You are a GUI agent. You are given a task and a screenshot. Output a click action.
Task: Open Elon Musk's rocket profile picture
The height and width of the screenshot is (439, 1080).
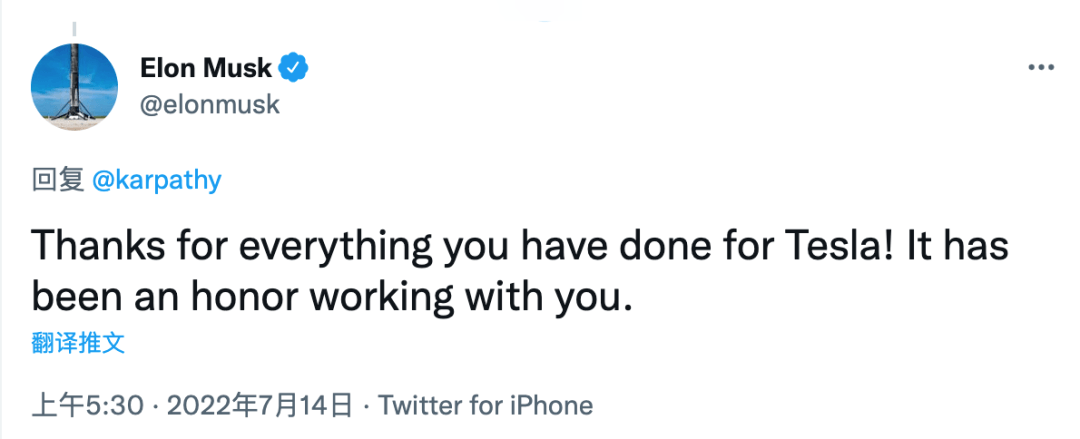point(74,87)
